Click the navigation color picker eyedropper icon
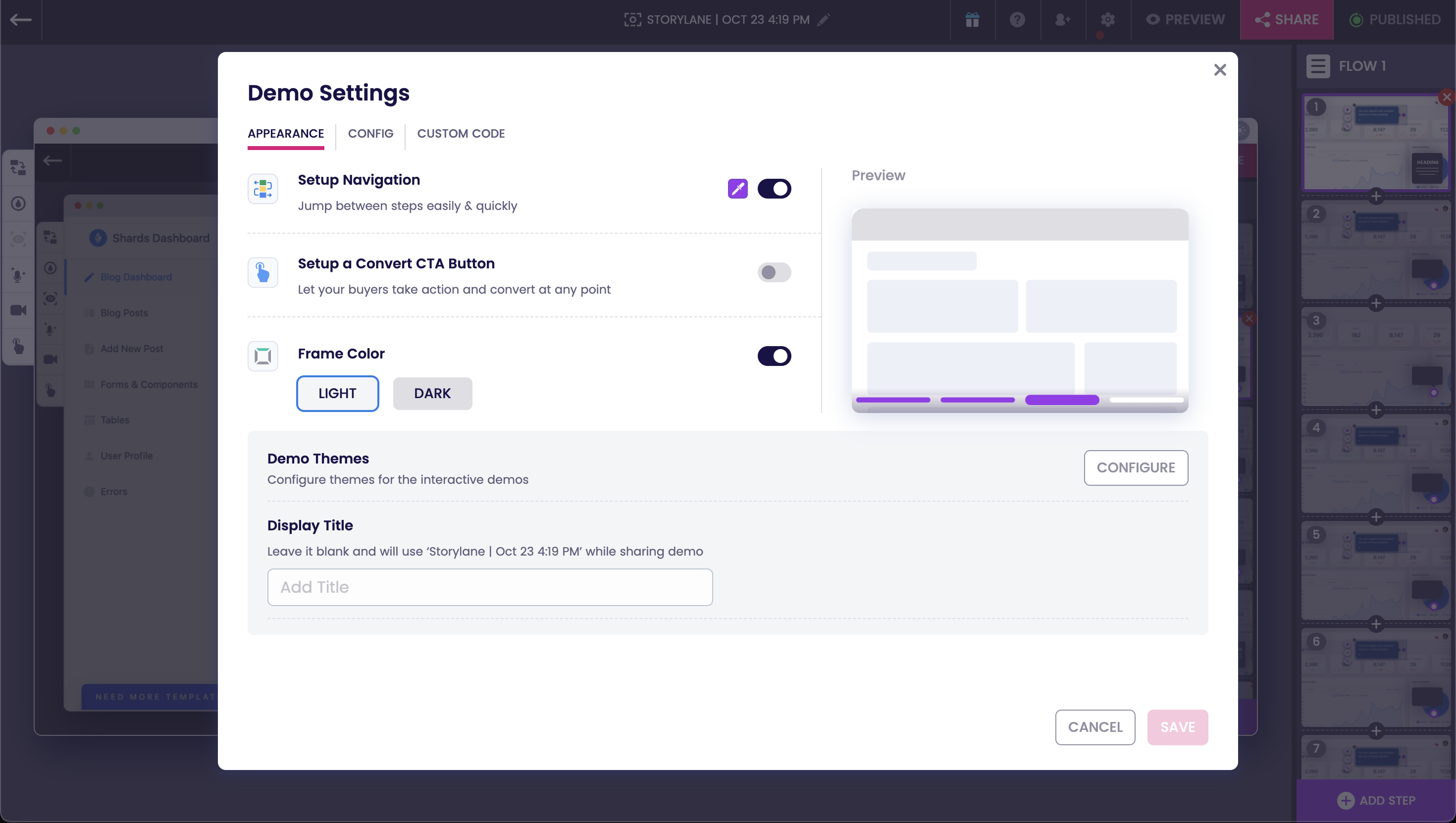Viewport: 1456px width, 823px height. 737,189
